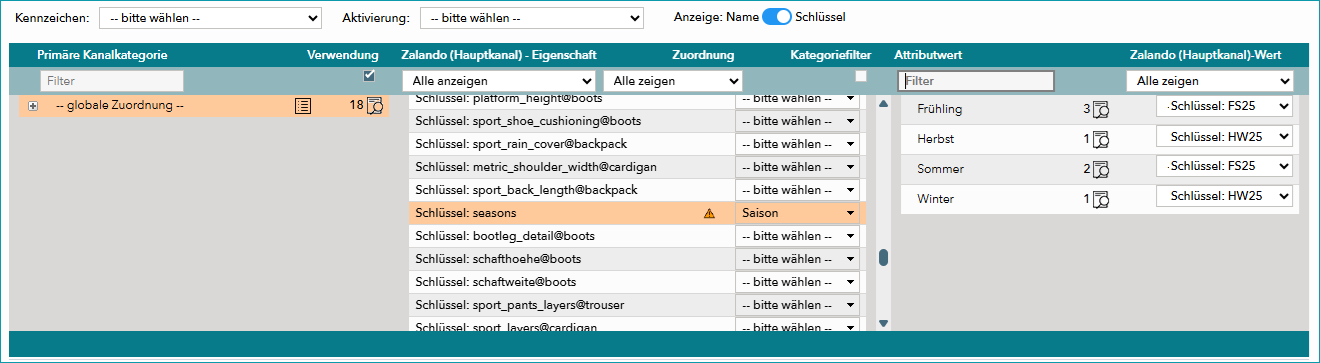Open the Zuordnung 'Alle zeigen' filter dropdown
Screen dimensions: 1320x363
point(673,81)
